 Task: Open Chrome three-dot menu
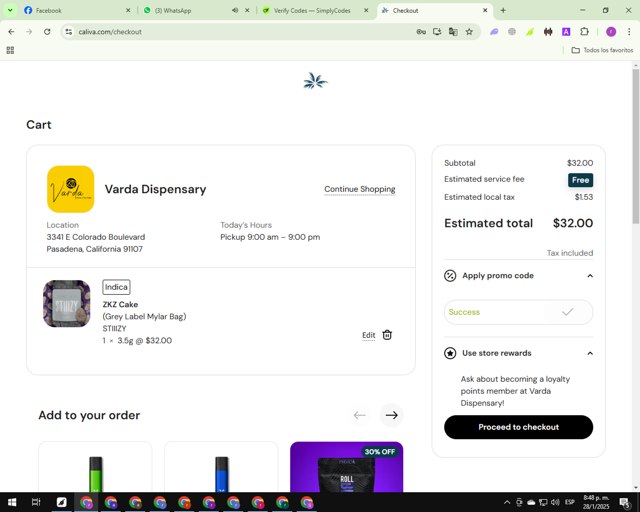629,31
